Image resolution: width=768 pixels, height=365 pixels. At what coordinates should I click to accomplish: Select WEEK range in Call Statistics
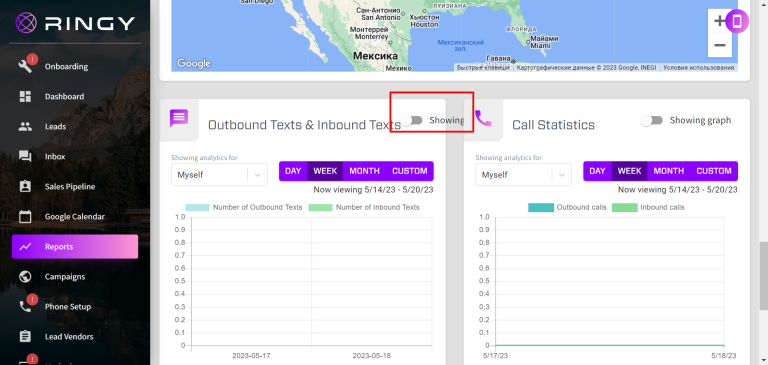pyautogui.click(x=629, y=171)
